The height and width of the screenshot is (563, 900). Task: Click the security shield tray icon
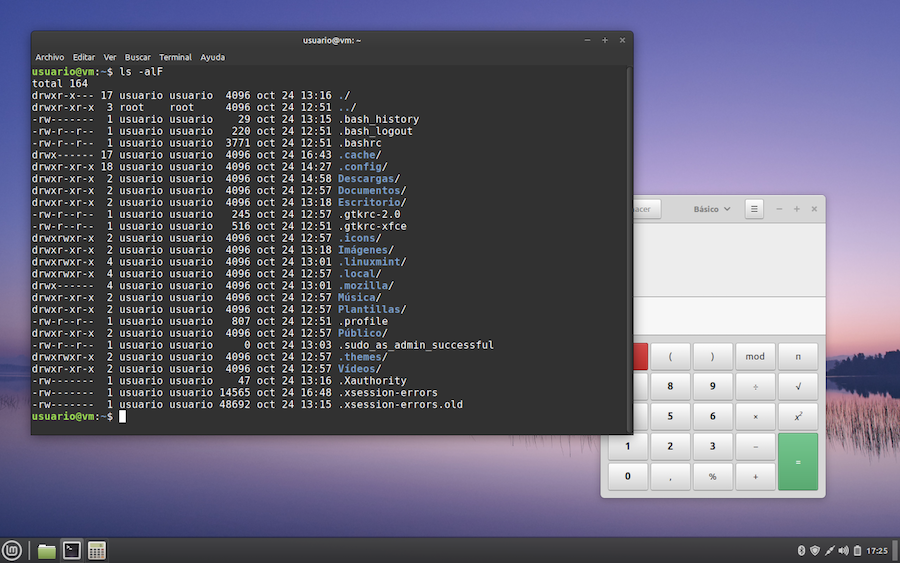[815, 550]
